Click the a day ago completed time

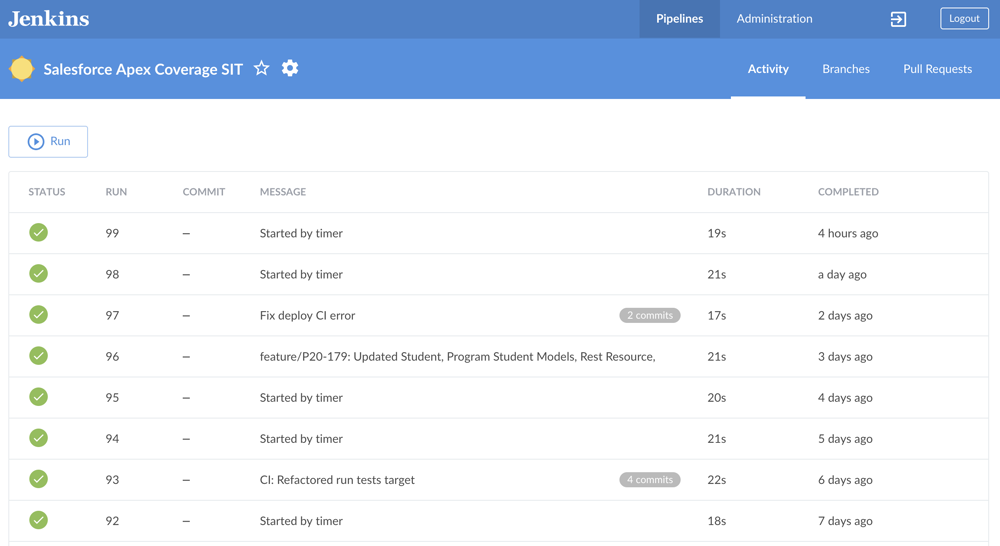842,274
